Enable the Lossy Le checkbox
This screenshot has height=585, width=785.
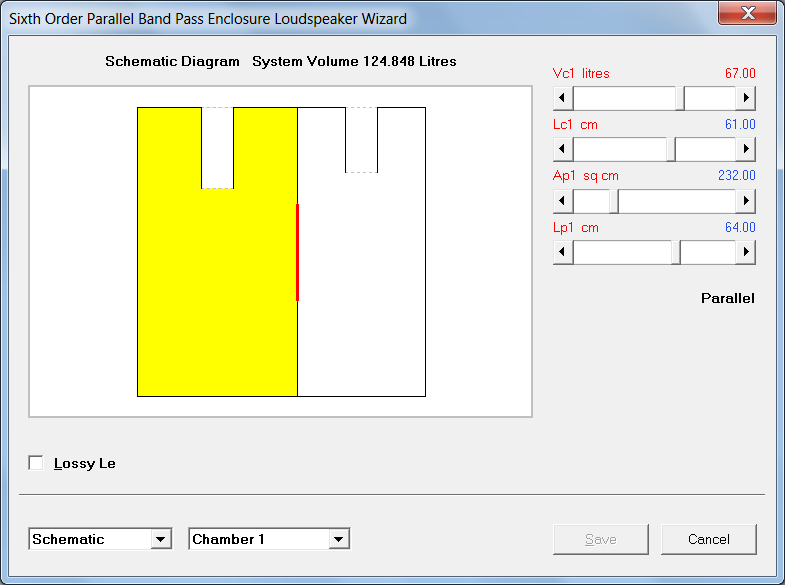coord(36,463)
